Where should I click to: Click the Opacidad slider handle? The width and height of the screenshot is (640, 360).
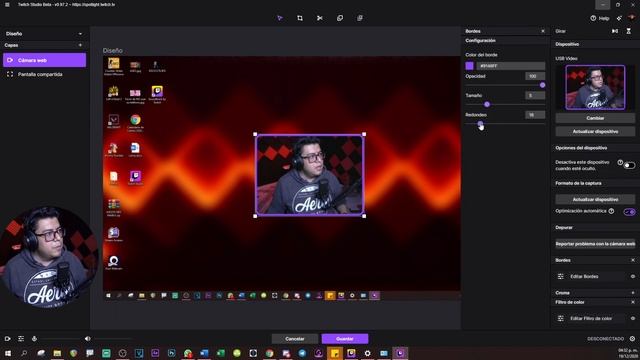tap(542, 85)
